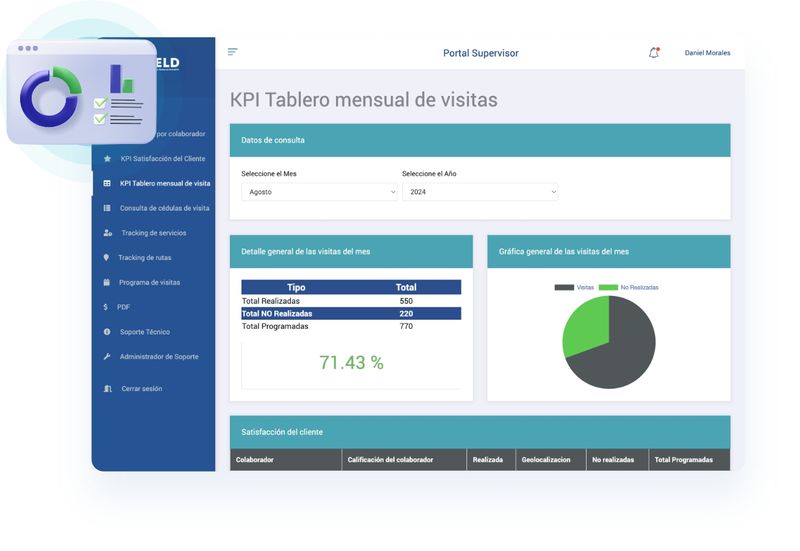Click the Geolocalizacion column header
The image size is (800, 551).
551,460
